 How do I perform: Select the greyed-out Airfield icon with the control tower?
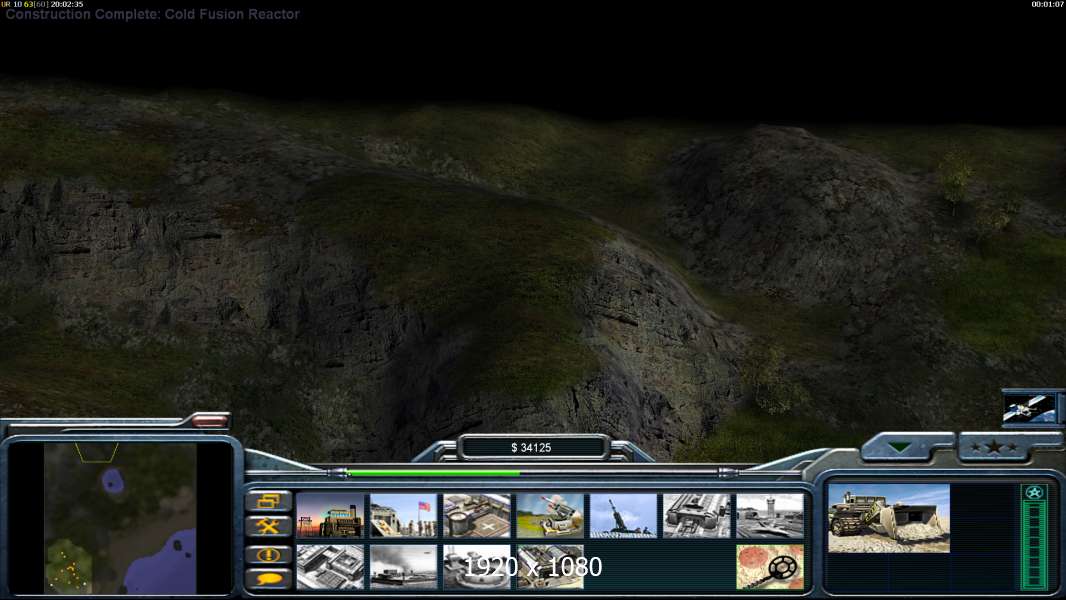770,516
